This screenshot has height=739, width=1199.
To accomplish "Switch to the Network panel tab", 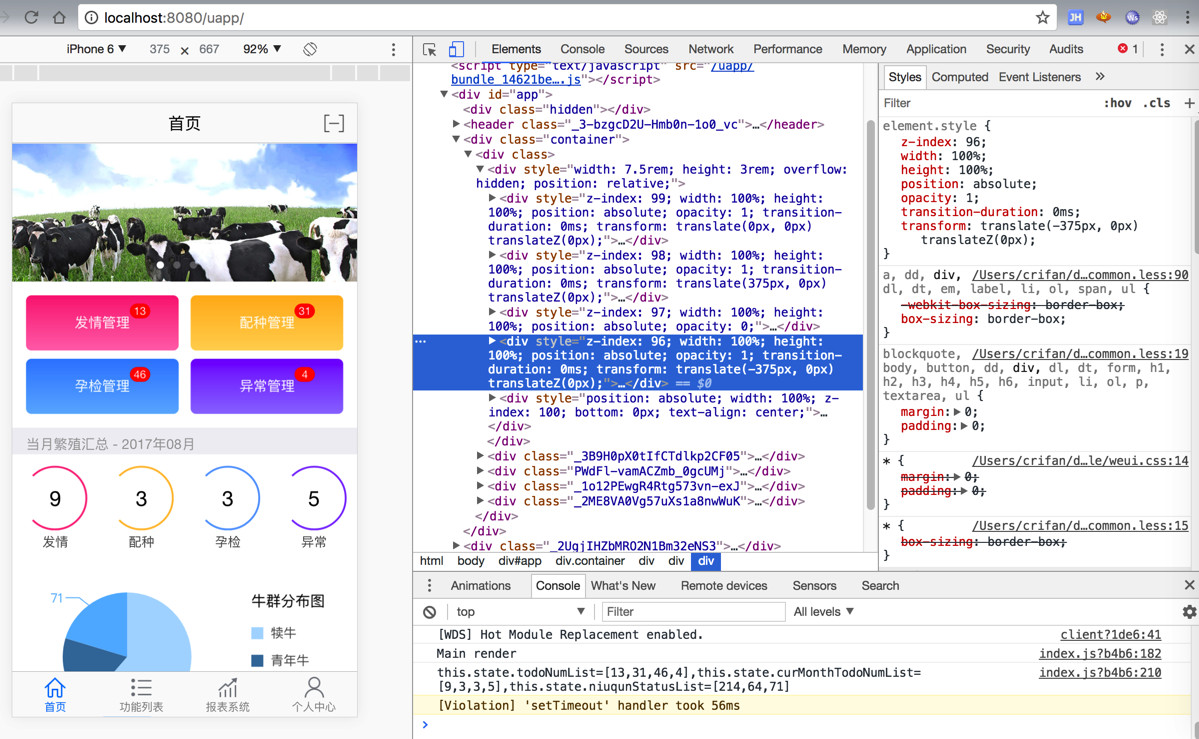I will 710,49.
